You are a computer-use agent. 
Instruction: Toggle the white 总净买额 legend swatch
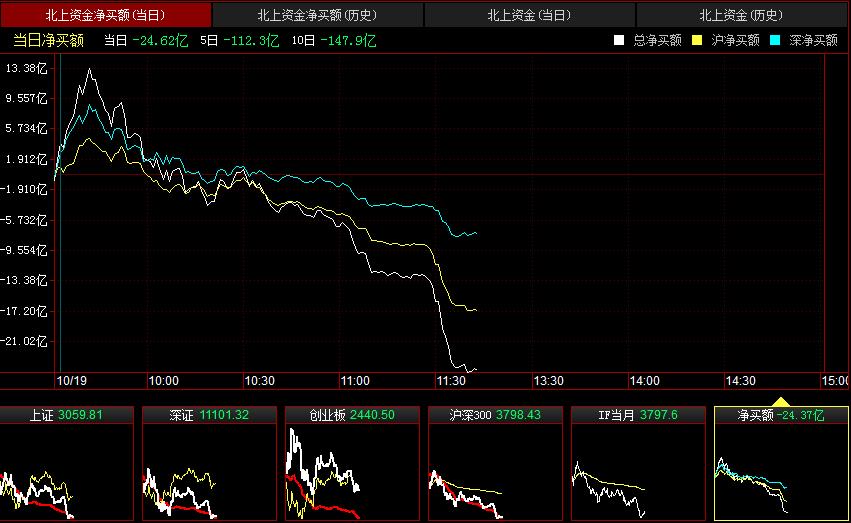619,41
